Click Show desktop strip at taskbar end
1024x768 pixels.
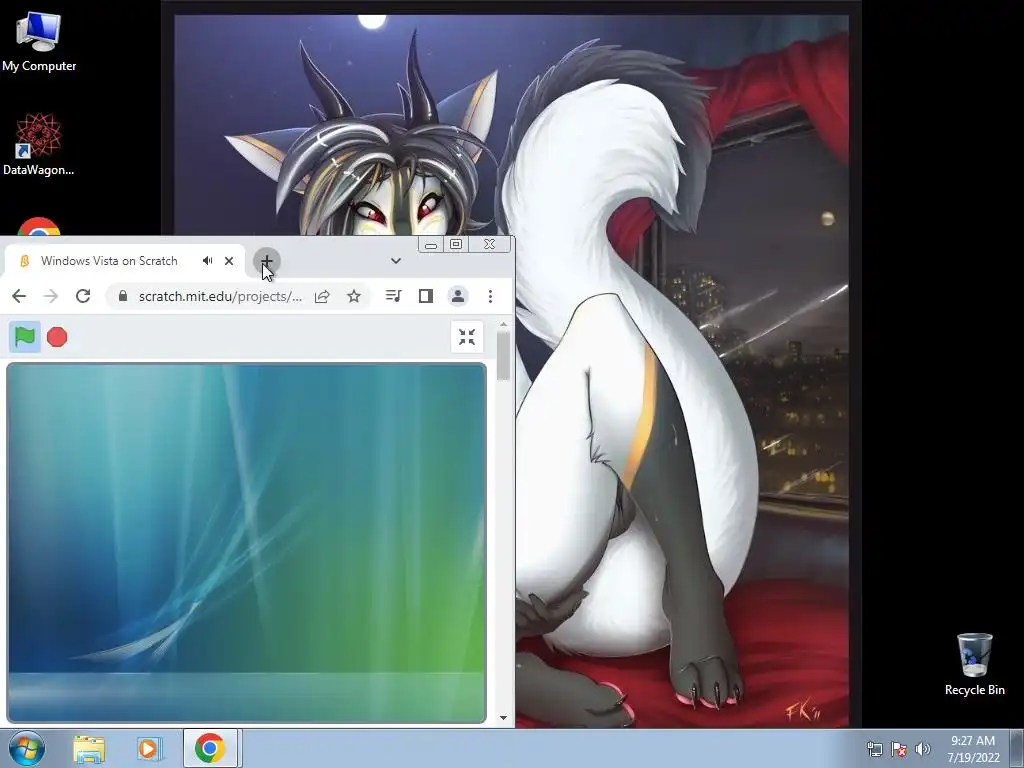(1019, 749)
